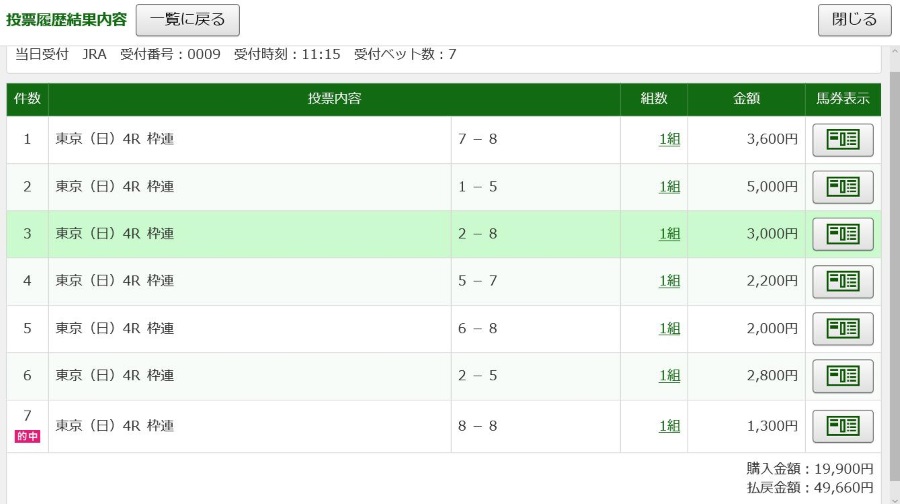Show betting ticket for row 2 bet 1-5

click(843, 187)
